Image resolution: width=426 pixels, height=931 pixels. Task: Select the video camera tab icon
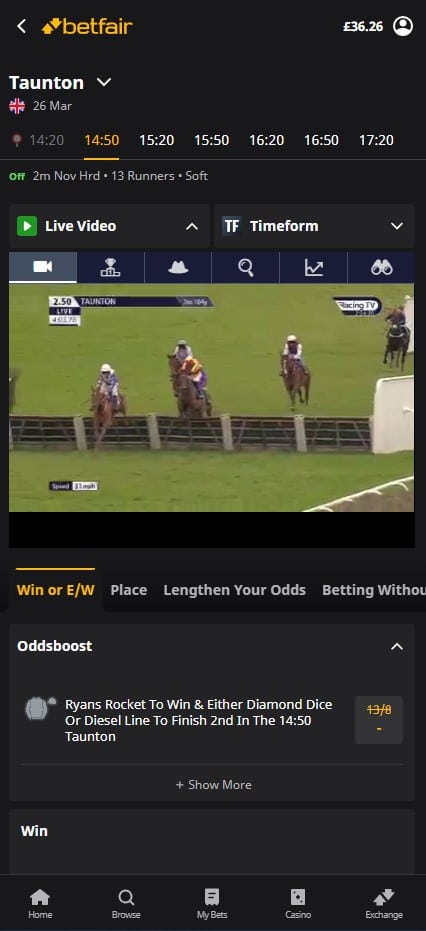[x=43, y=267]
